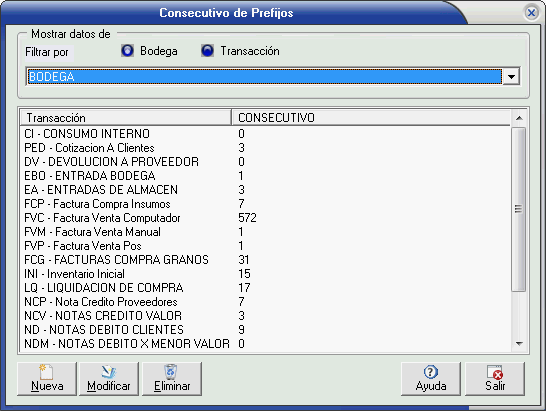Select the Transacción radio button
Screen dimensions: 546x411
(x=208, y=51)
